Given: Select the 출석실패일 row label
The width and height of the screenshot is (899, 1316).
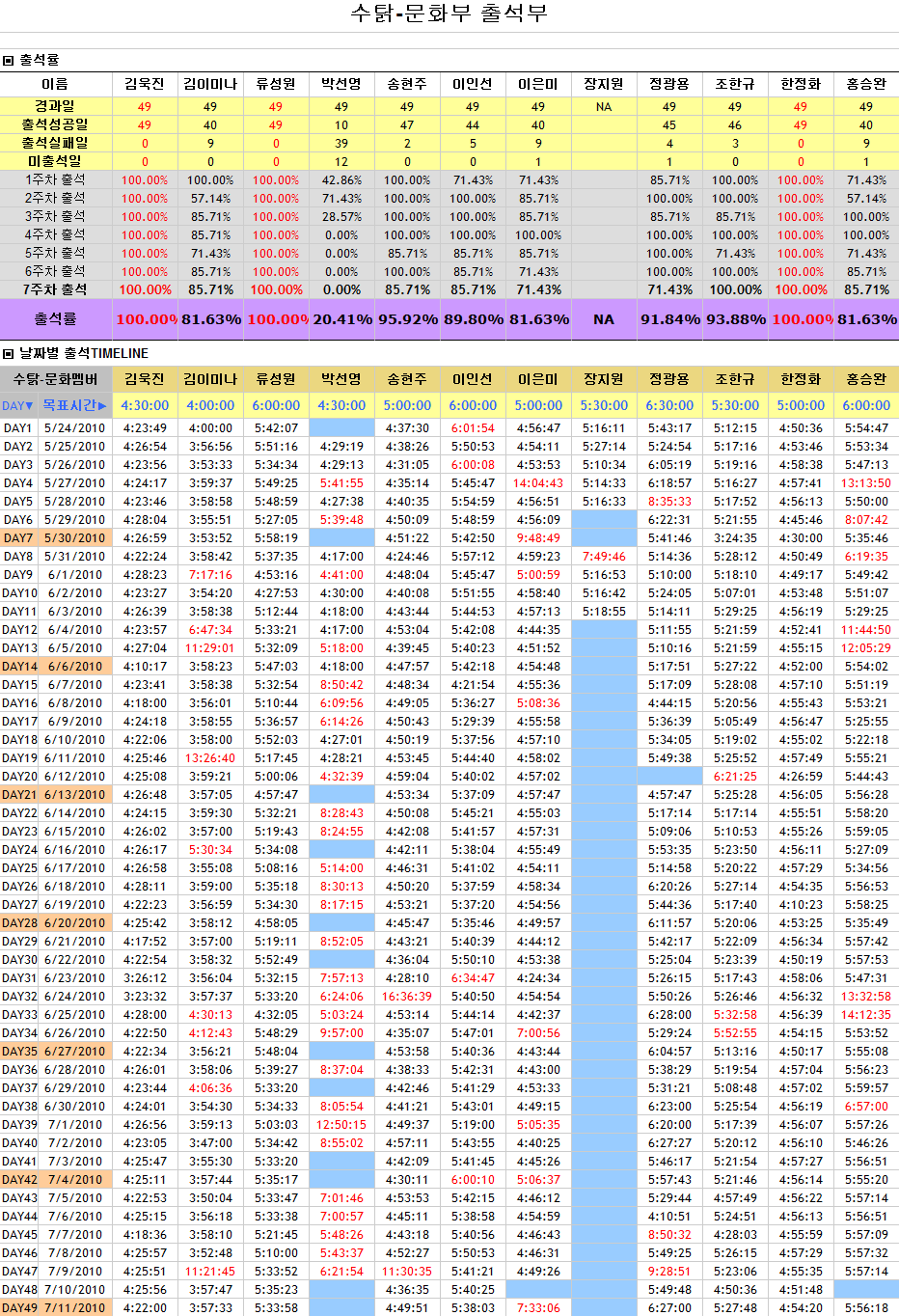Looking at the screenshot, I should point(55,143).
